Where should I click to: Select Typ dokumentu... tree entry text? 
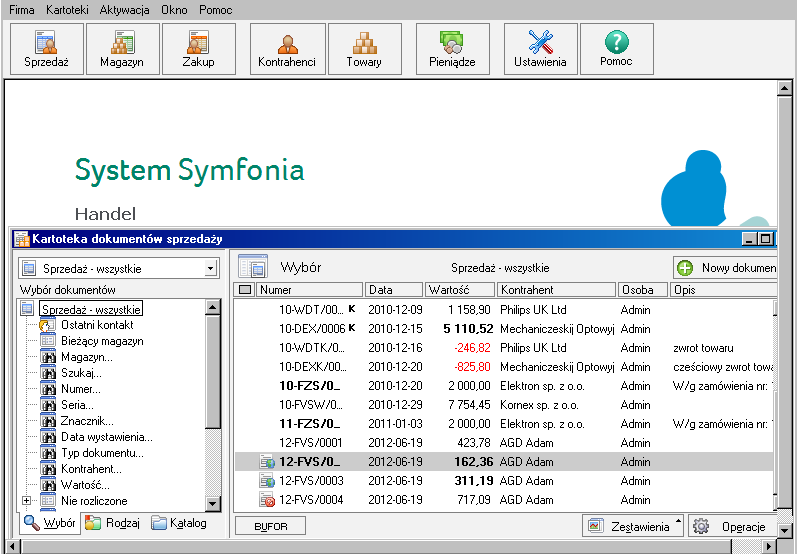pyautogui.click(x=102, y=453)
